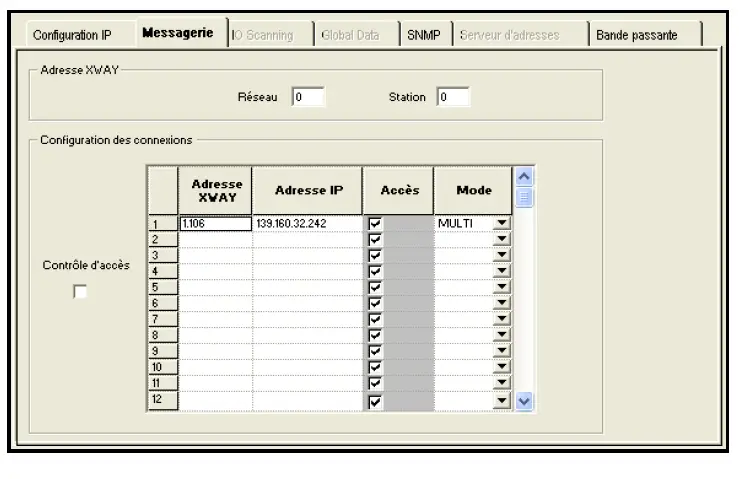
Task: Toggle Accès checkbox in row 6
Action: (375, 303)
